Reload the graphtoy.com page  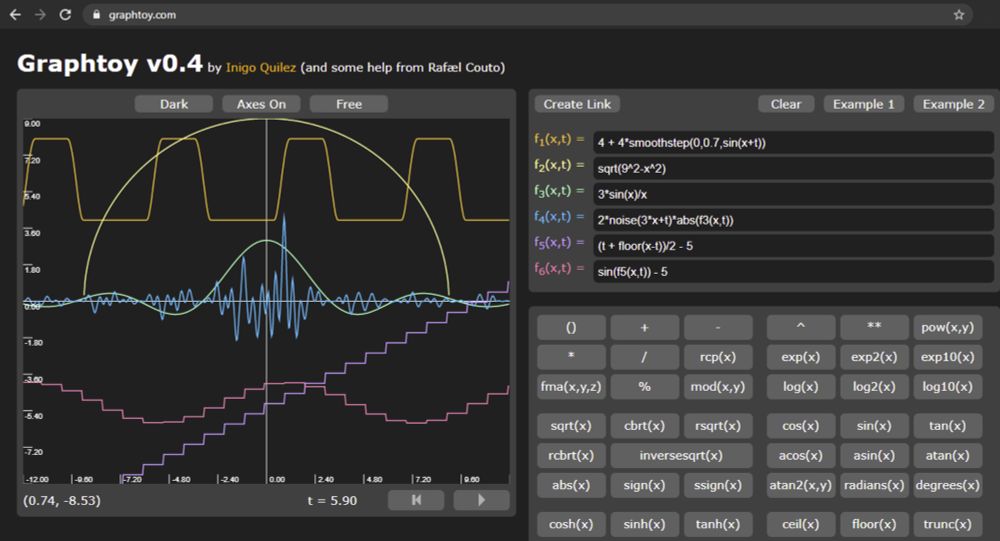[65, 15]
